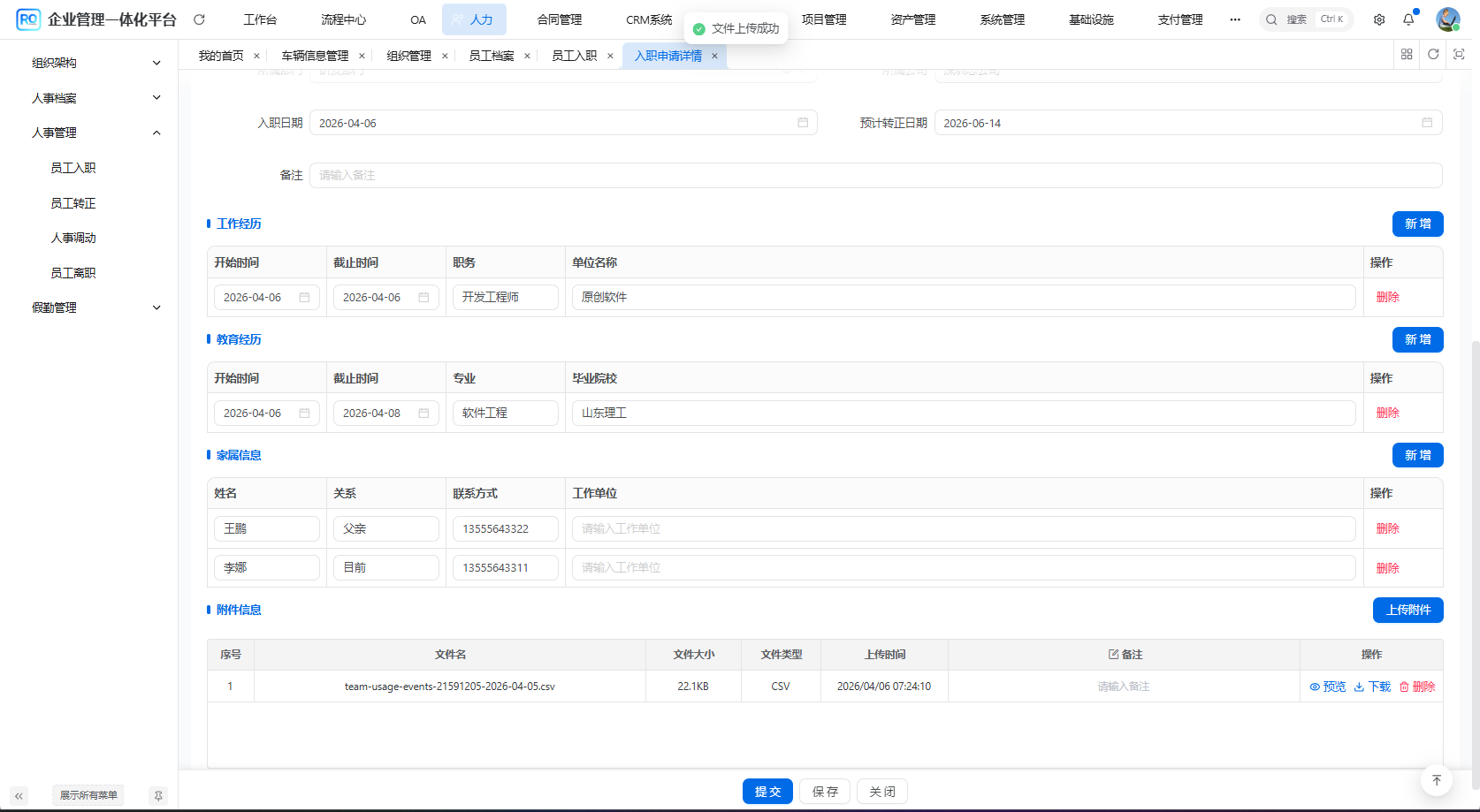Click the refresh icon beside platform title
Viewport: 1480px width, 812px height.
[199, 19]
